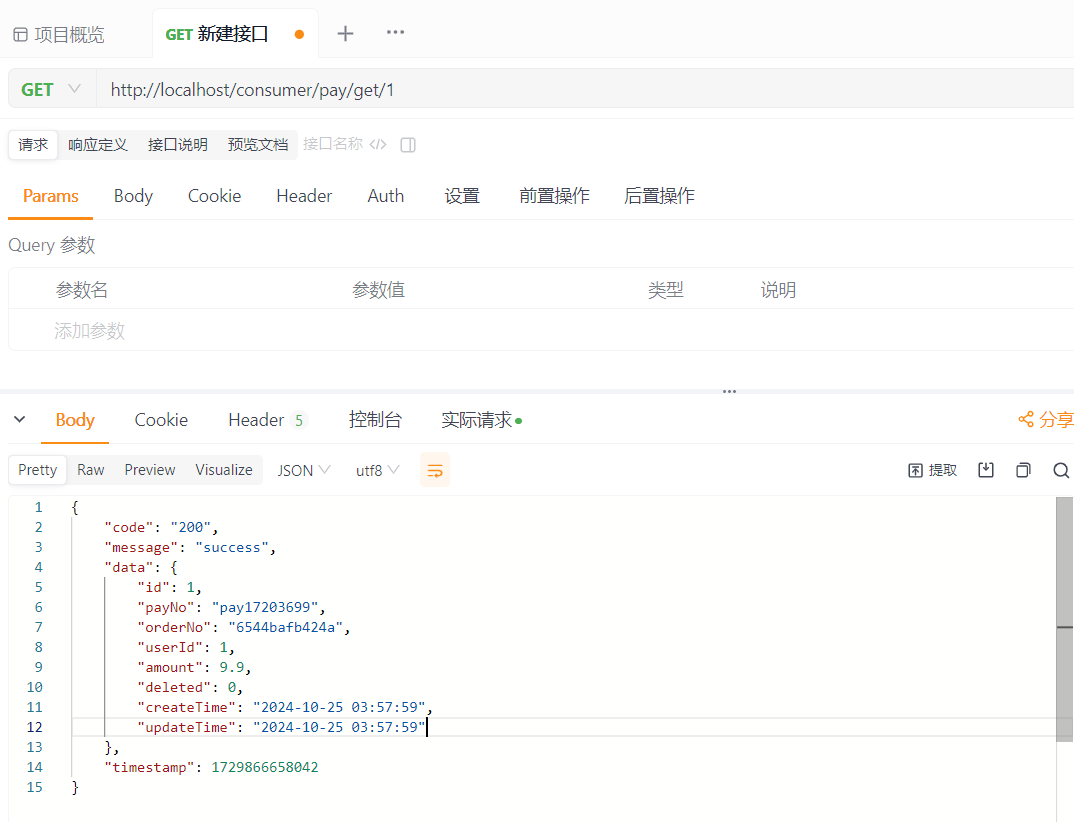The image size is (1074, 822).
Task: Click the "code": "200" line
Action: pyautogui.click(x=161, y=527)
